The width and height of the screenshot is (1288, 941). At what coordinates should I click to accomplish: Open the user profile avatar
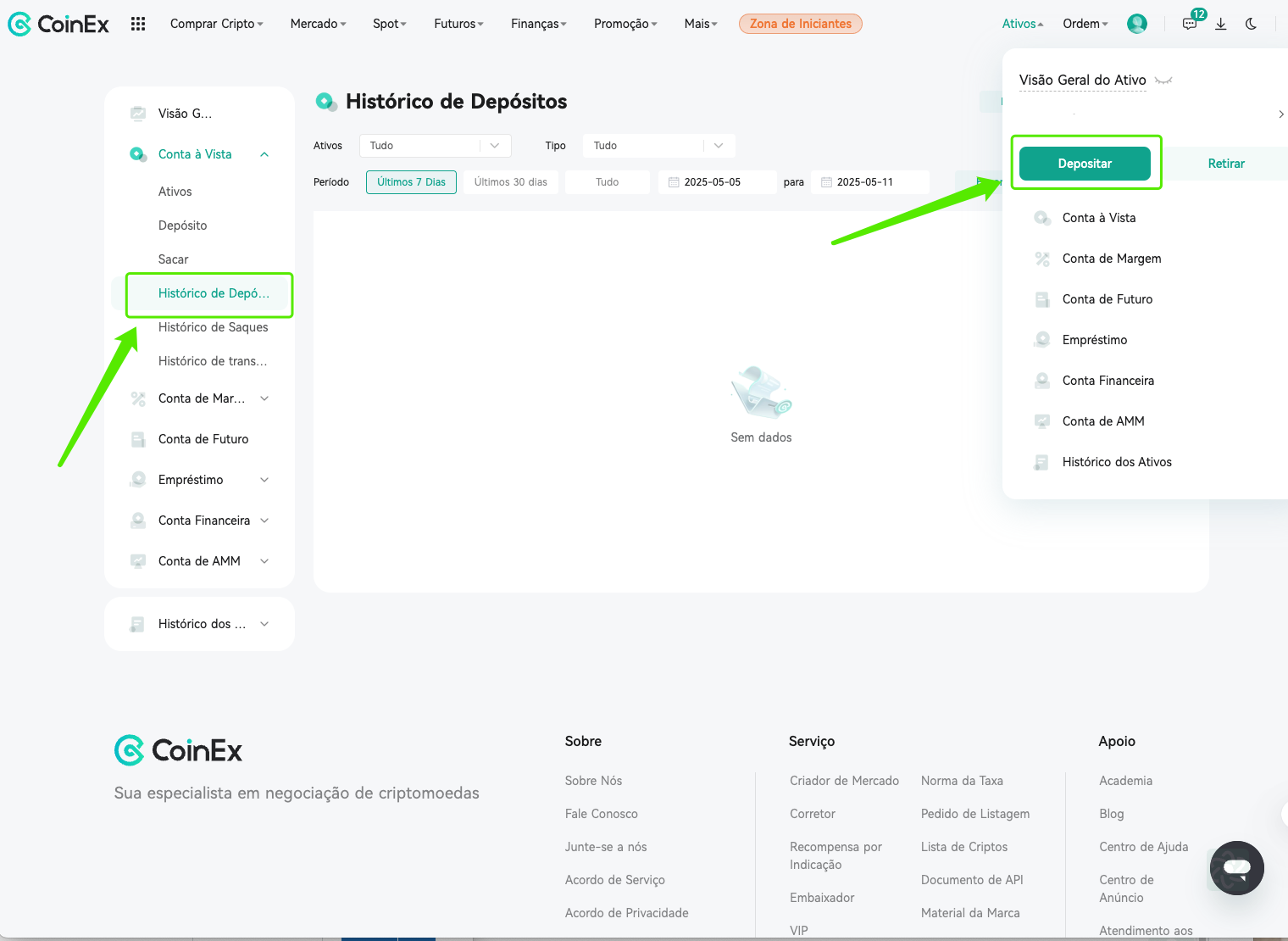tap(1137, 24)
